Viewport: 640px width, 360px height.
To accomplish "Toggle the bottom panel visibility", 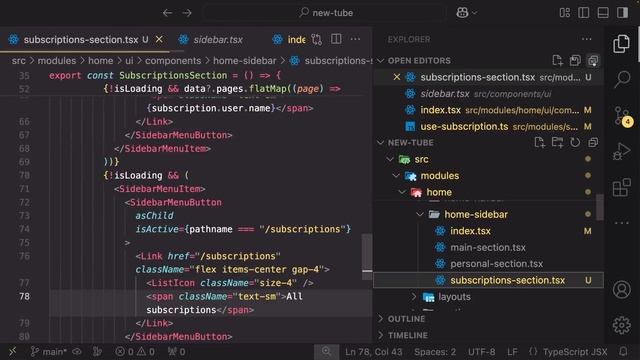I will [x=603, y=13].
